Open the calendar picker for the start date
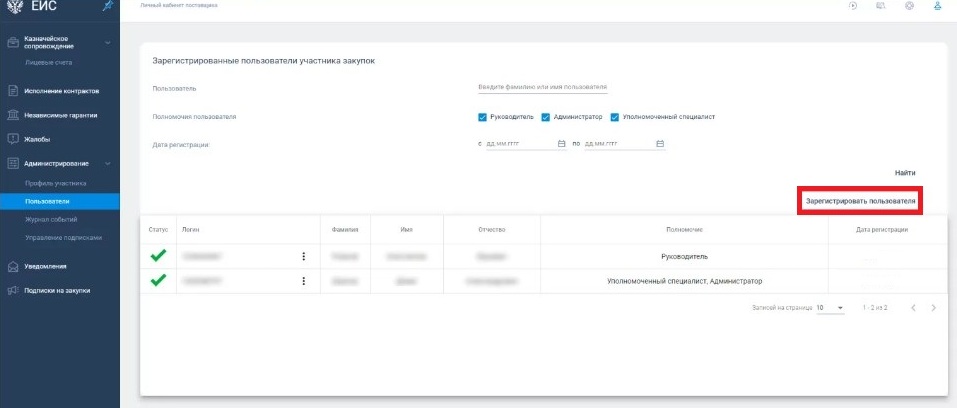Image resolution: width=957 pixels, height=408 pixels. [x=562, y=143]
